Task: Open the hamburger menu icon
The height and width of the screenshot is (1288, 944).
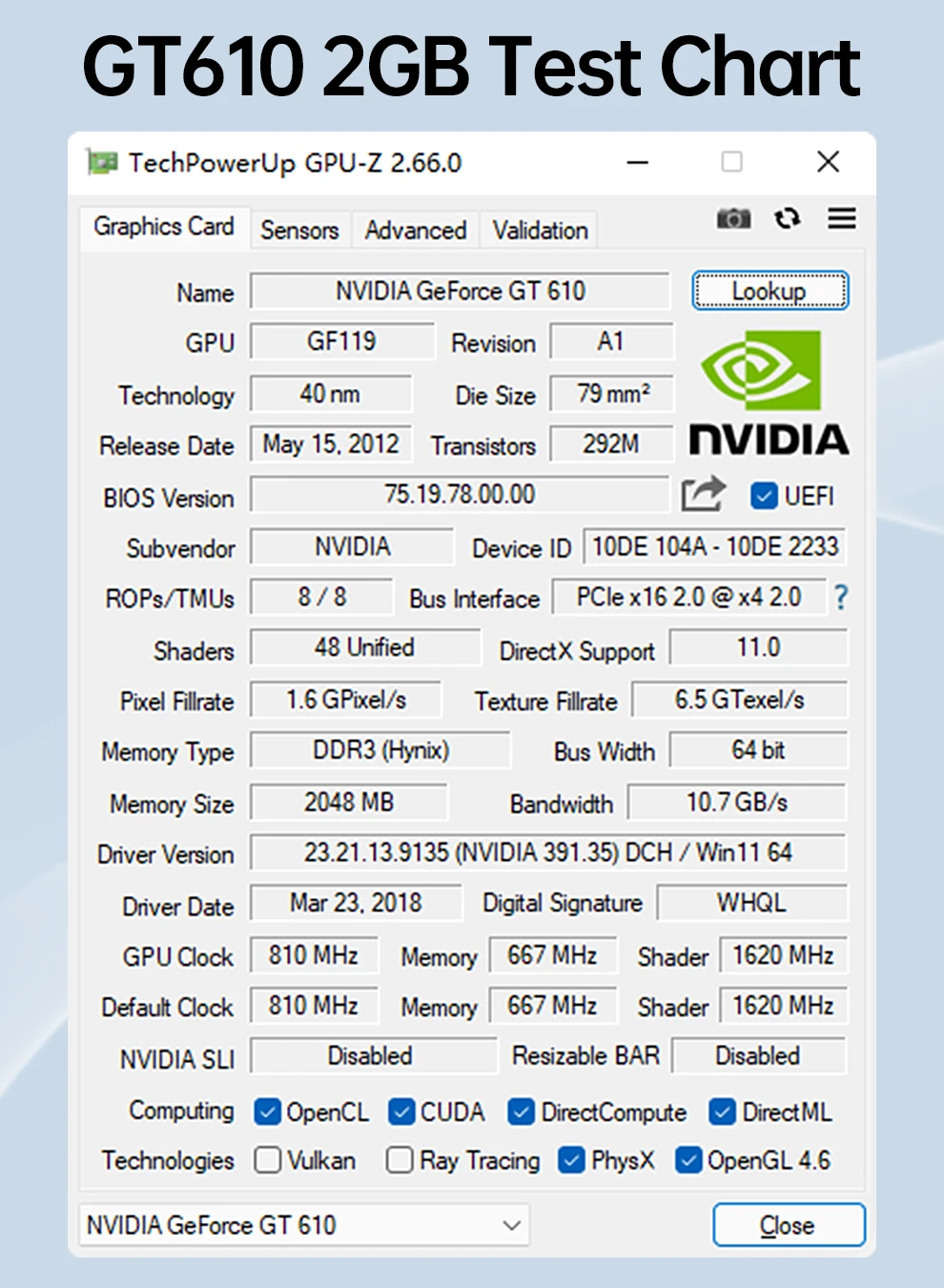Action: (841, 218)
